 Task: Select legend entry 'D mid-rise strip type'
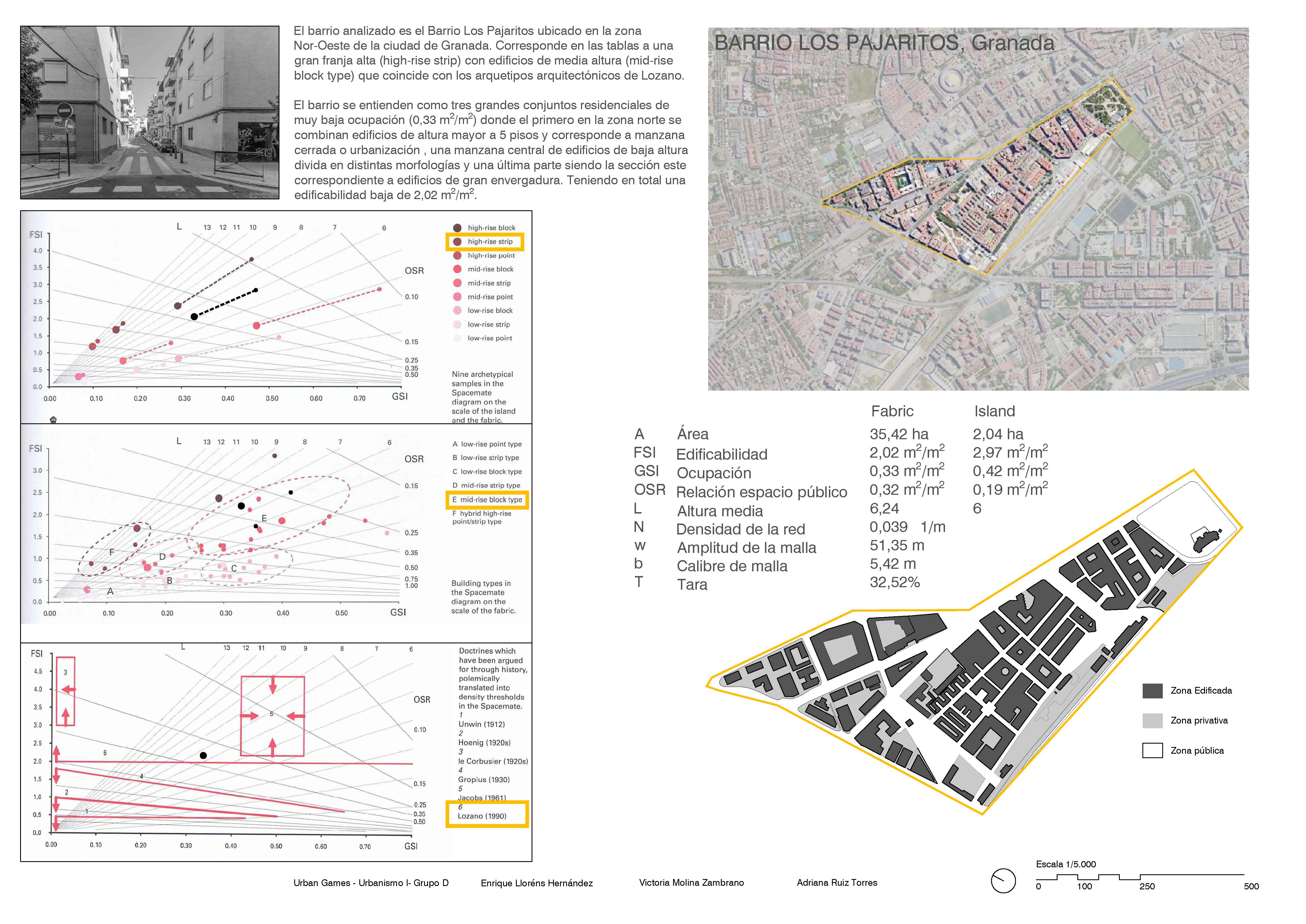point(486,485)
